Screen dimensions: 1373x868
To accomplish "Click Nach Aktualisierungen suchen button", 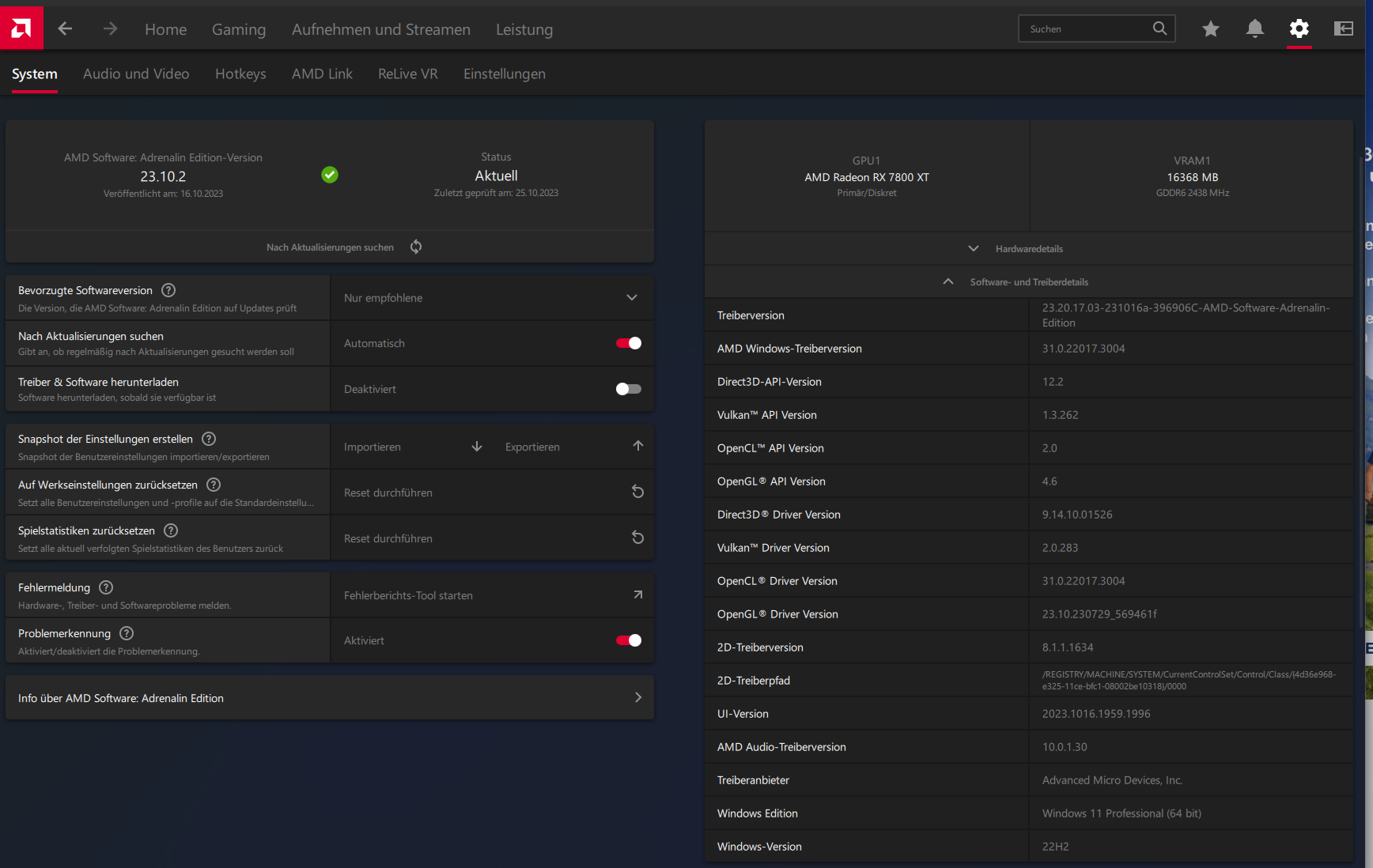I will pyautogui.click(x=330, y=247).
